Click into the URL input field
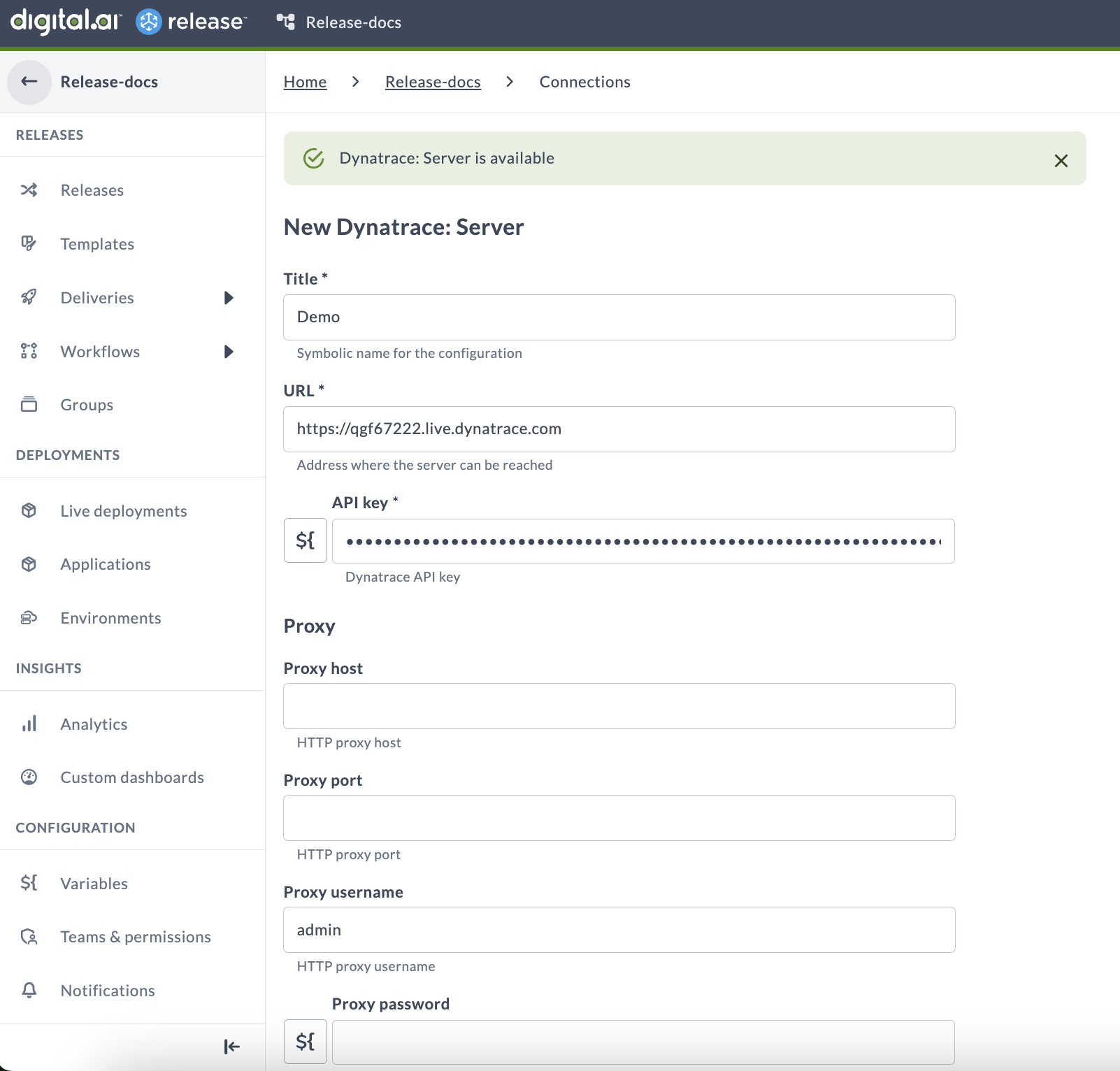1120x1071 pixels. coord(619,429)
